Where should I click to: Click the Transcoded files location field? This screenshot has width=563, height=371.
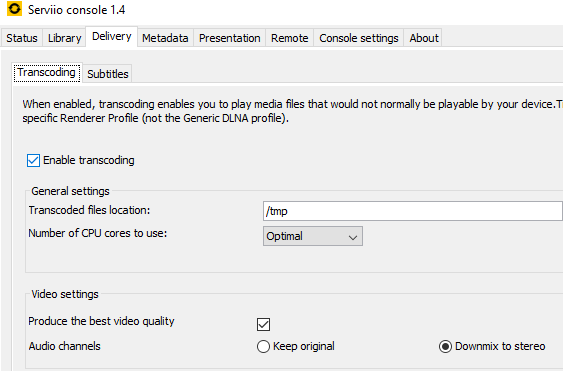click(412, 211)
